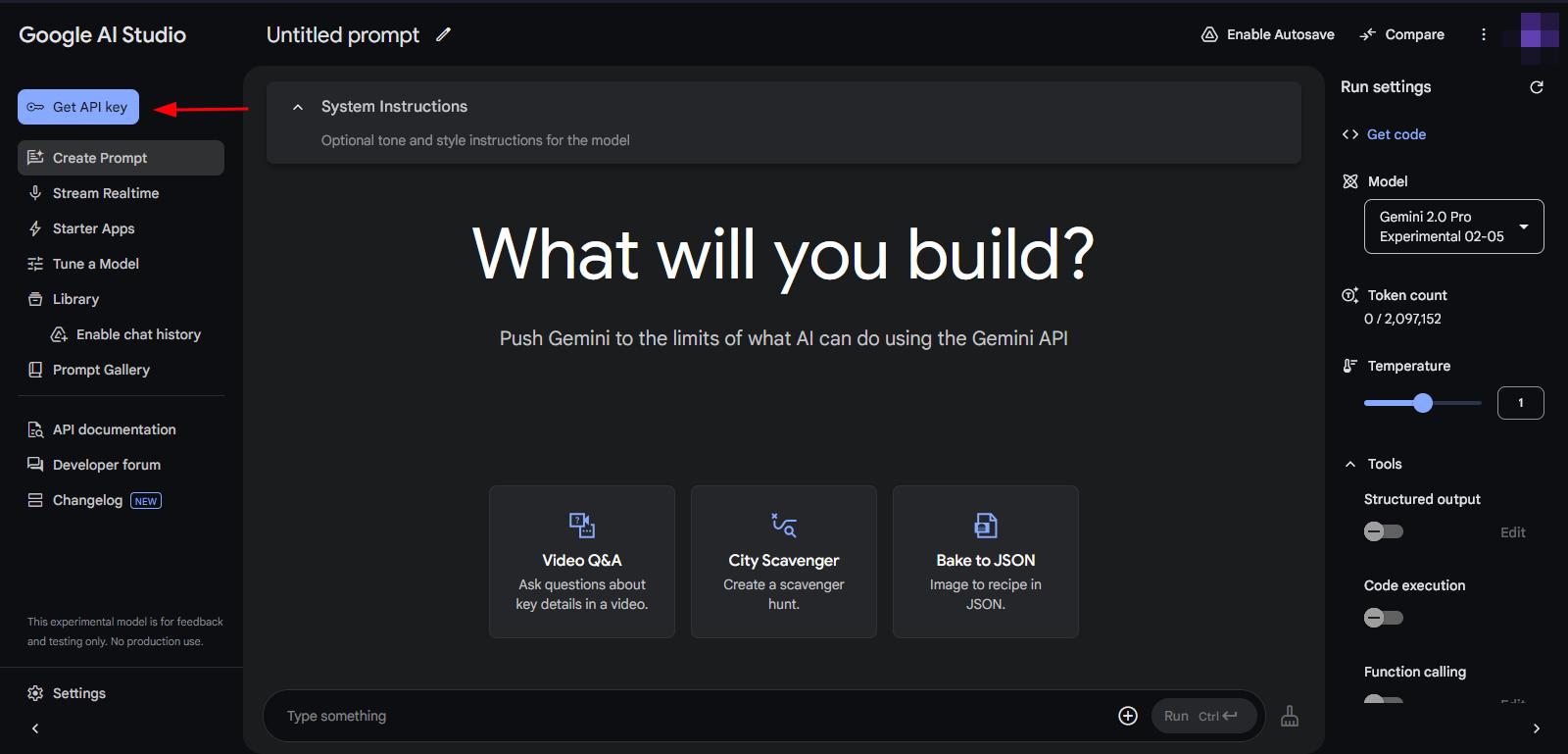Click the Get code link
Image resolution: width=1568 pixels, height=754 pixels.
pos(1396,134)
